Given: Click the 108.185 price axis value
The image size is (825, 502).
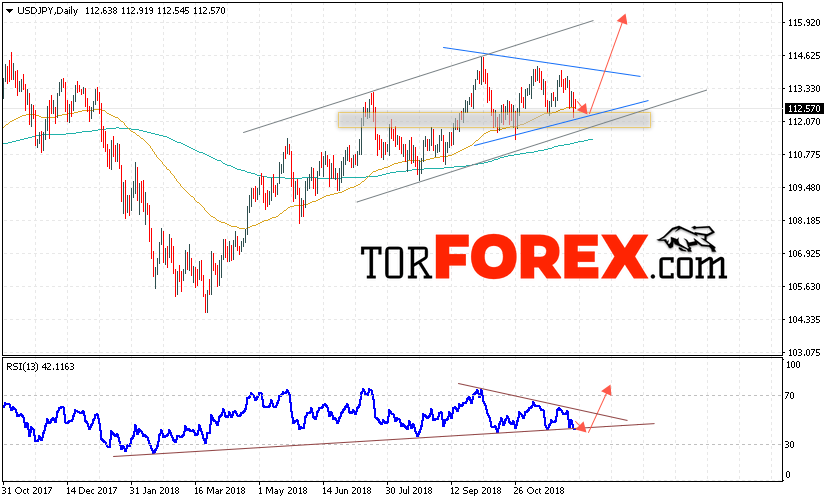Looking at the screenshot, I should pyautogui.click(x=804, y=220).
